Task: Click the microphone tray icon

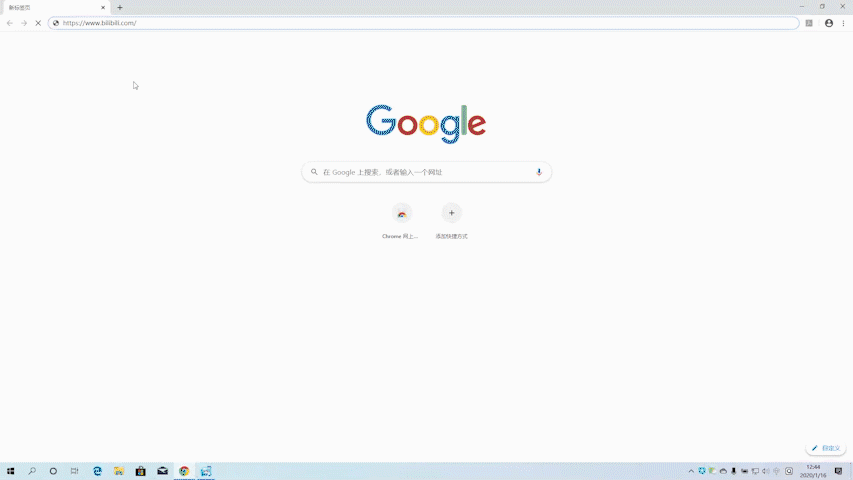Action: [733, 471]
